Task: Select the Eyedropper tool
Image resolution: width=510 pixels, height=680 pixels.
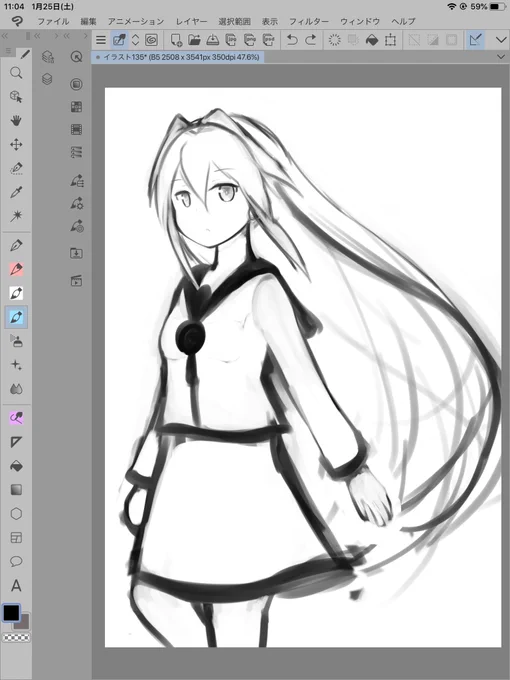Action: [x=16, y=192]
